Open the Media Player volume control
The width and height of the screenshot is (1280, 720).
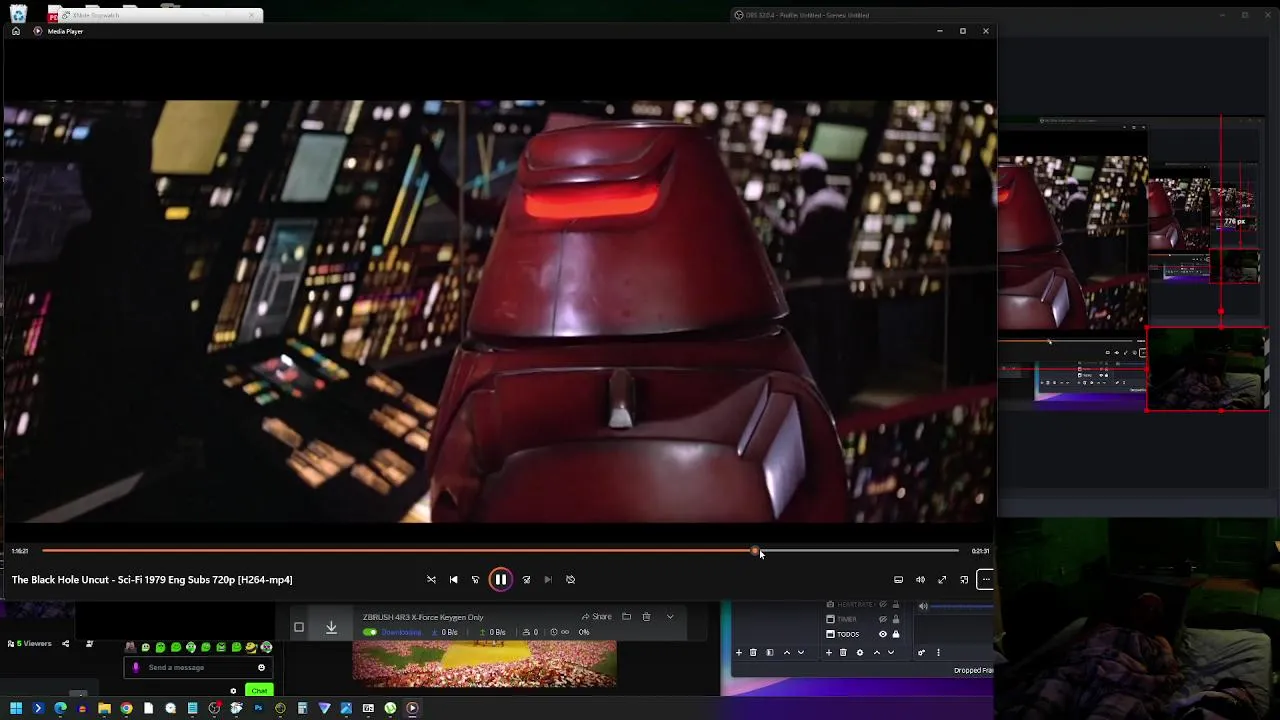(920, 579)
